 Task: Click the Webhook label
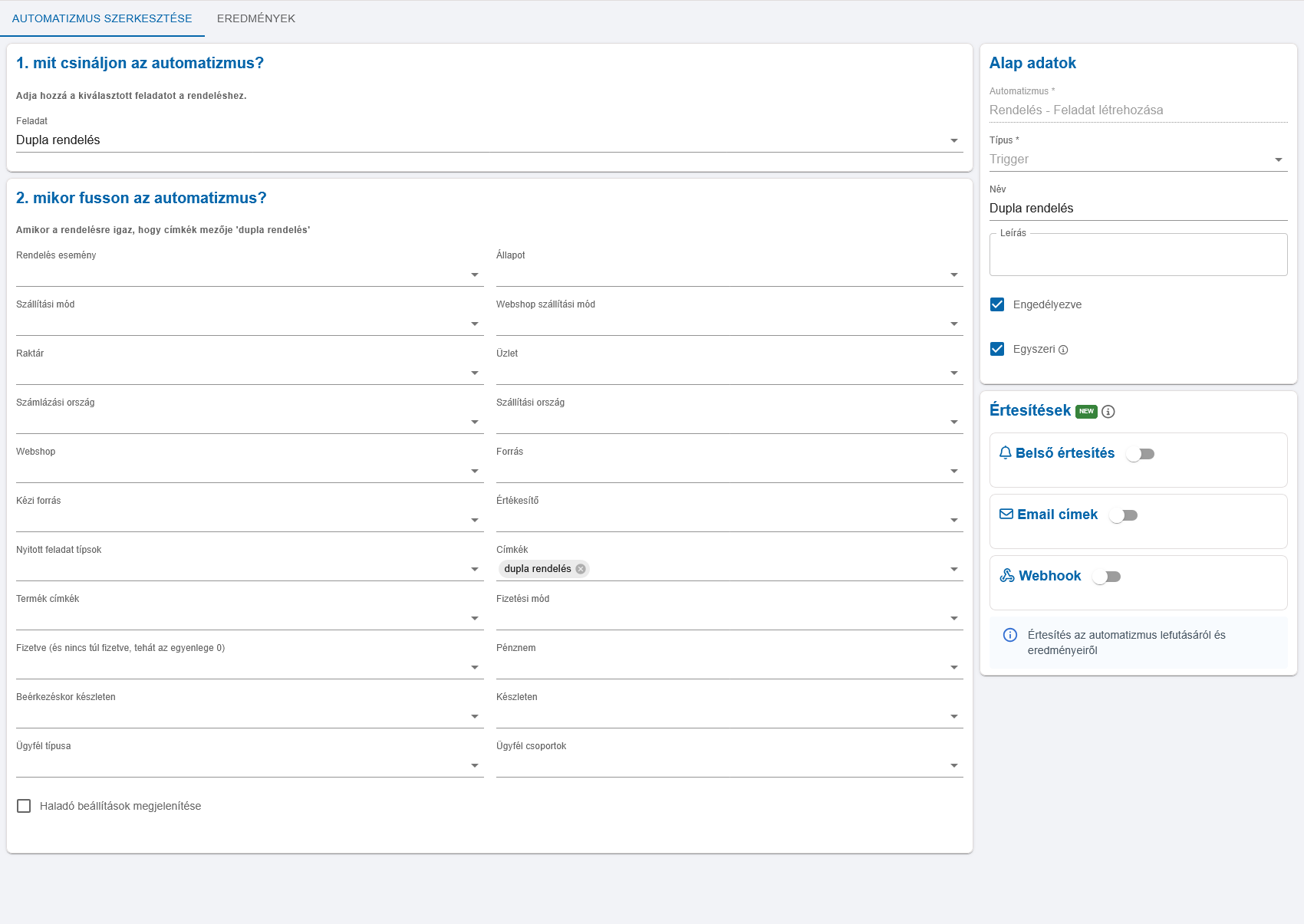click(1049, 576)
